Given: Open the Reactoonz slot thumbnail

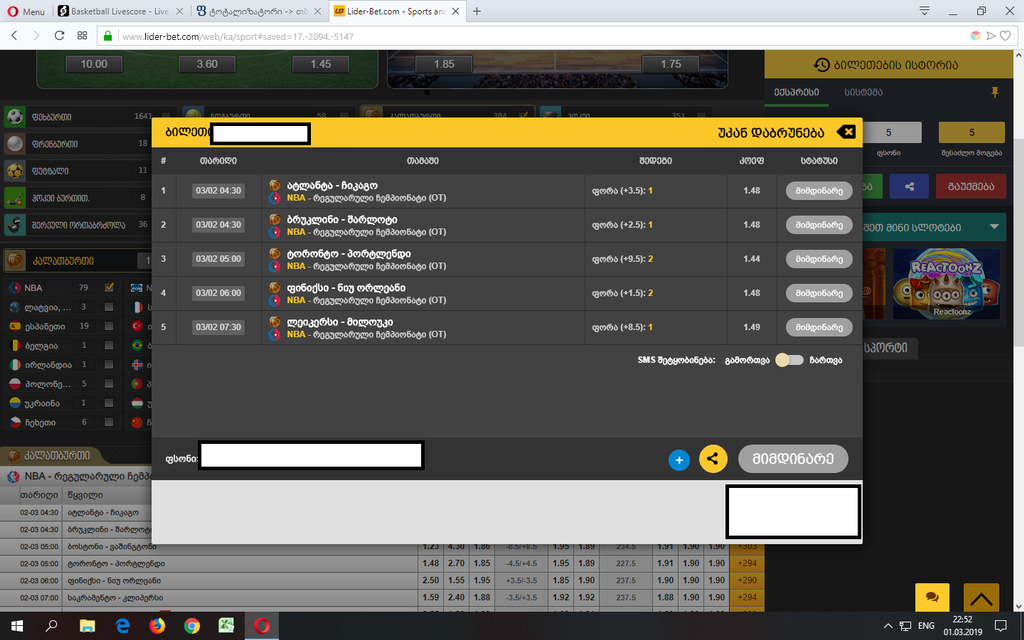Looking at the screenshot, I should (x=946, y=283).
